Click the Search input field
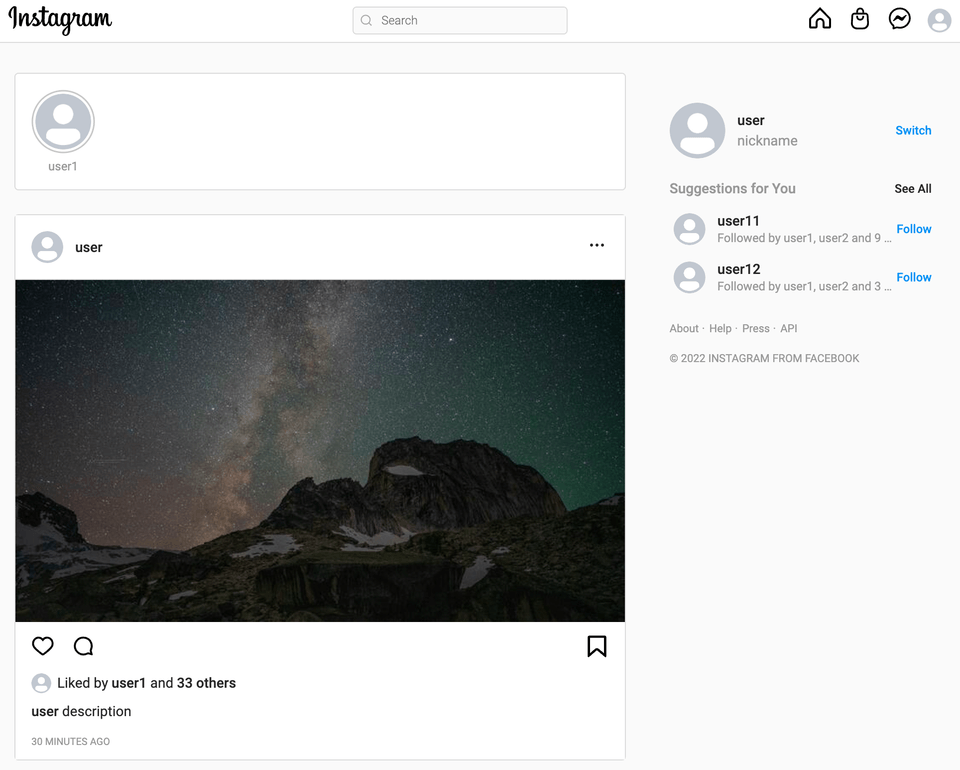Viewport: 960px width, 770px height. click(x=460, y=20)
